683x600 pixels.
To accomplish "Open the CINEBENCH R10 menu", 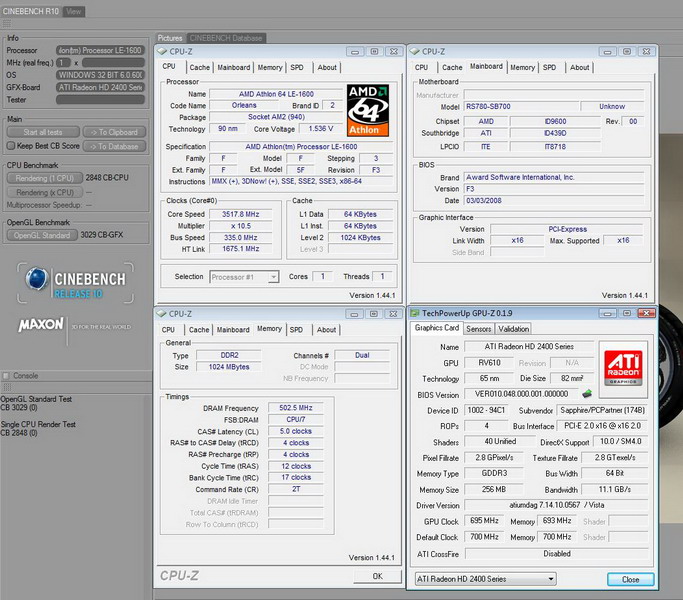I will (x=30, y=11).
